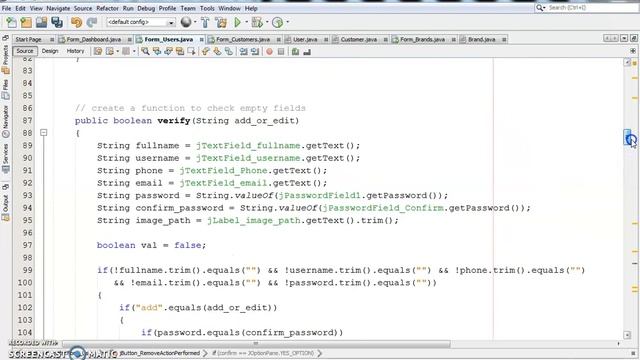
Task: Undo the last edit with Undo icon
Action: (76, 22)
